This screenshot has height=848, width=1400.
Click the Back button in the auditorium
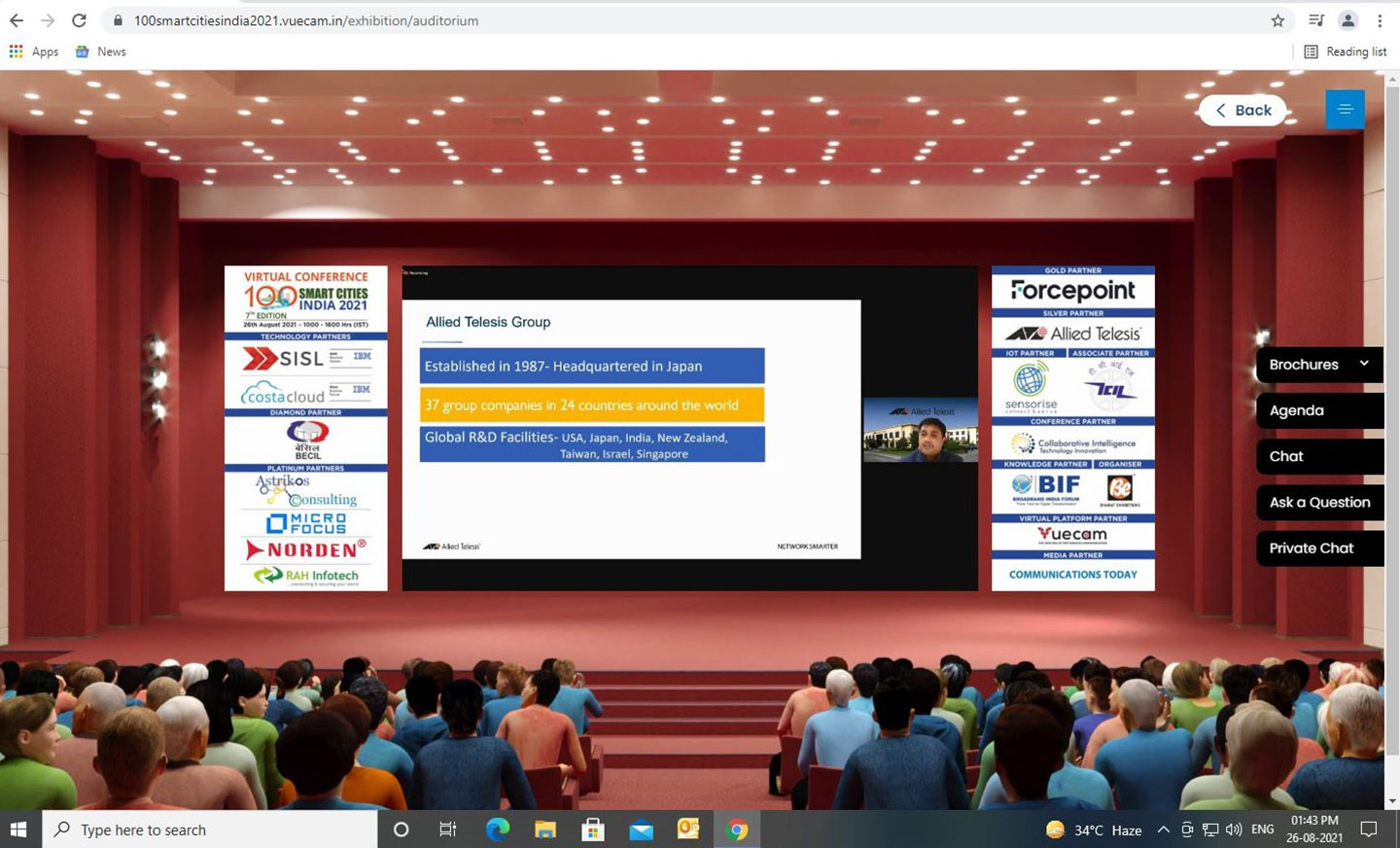coord(1242,110)
